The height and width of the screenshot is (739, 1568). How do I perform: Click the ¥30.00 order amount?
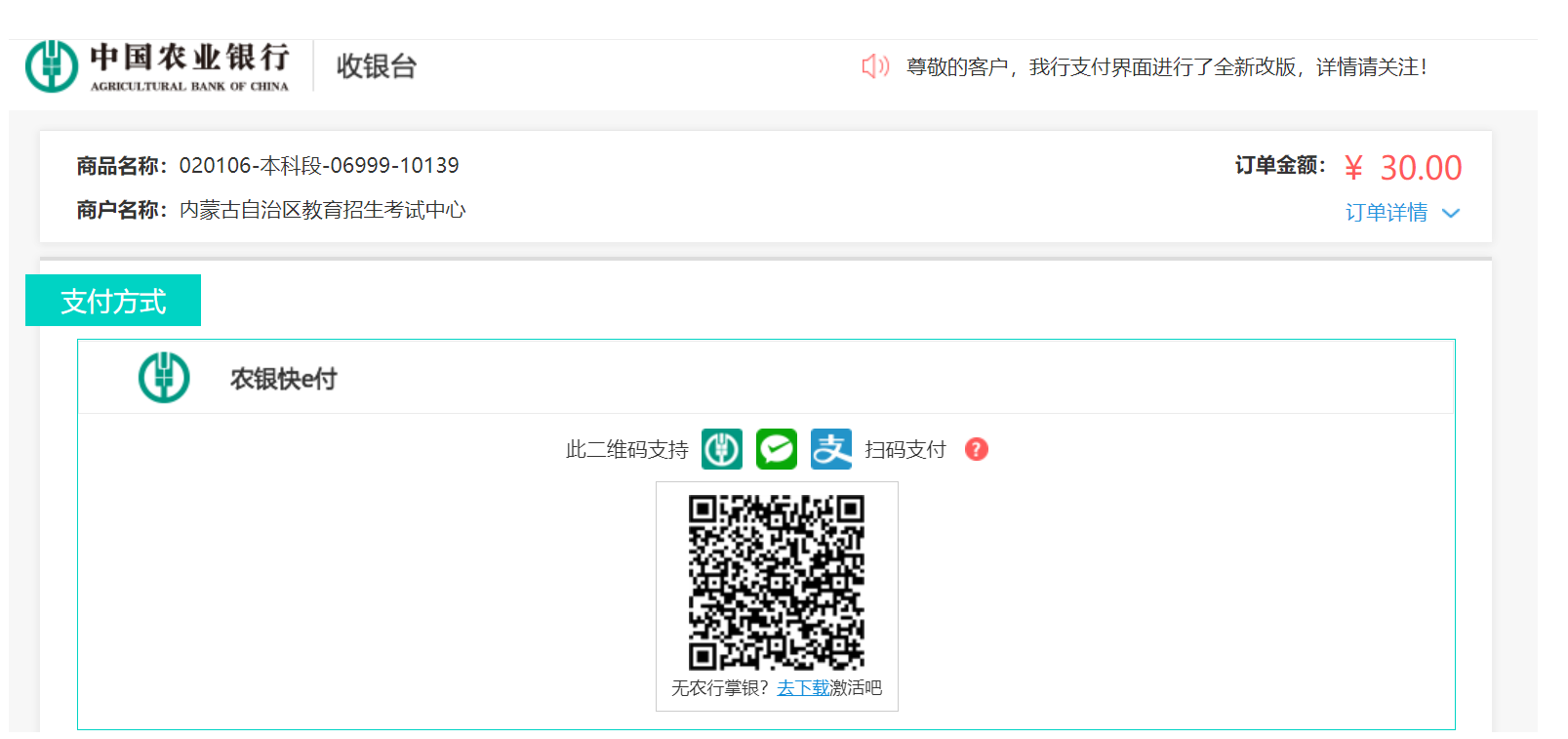[1402, 168]
